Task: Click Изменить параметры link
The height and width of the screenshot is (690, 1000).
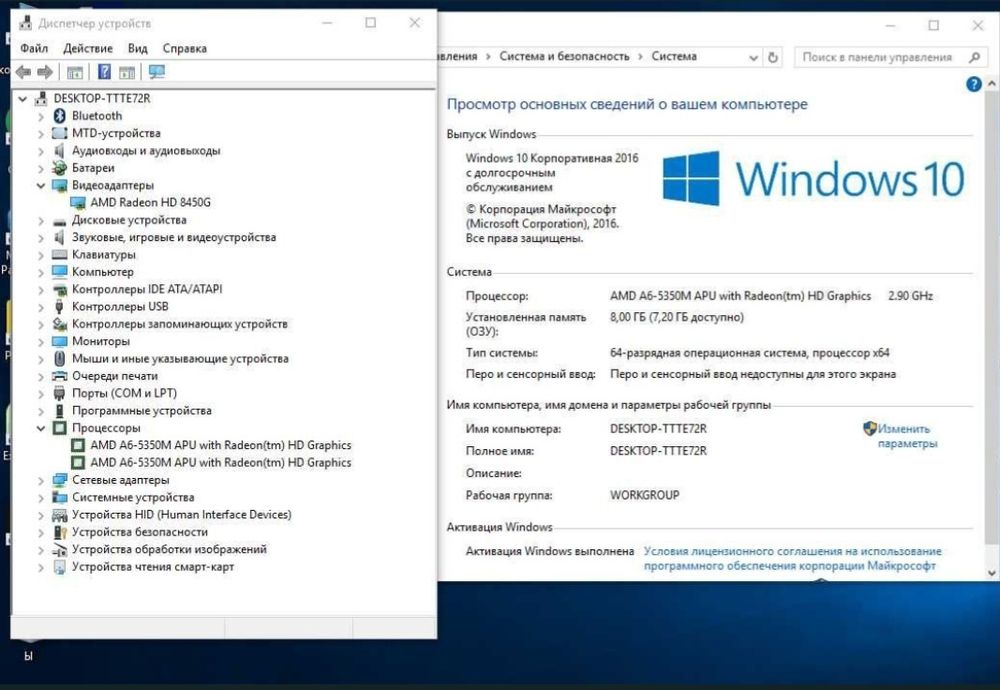Action: pos(907,436)
